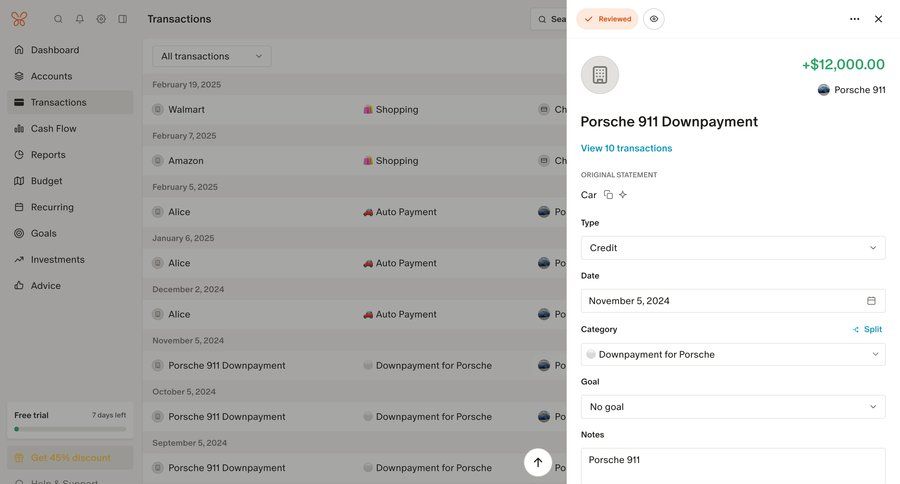Click Auto Payment category on February 5 row
Image resolution: width=900 pixels, height=484 pixels.
(x=400, y=212)
